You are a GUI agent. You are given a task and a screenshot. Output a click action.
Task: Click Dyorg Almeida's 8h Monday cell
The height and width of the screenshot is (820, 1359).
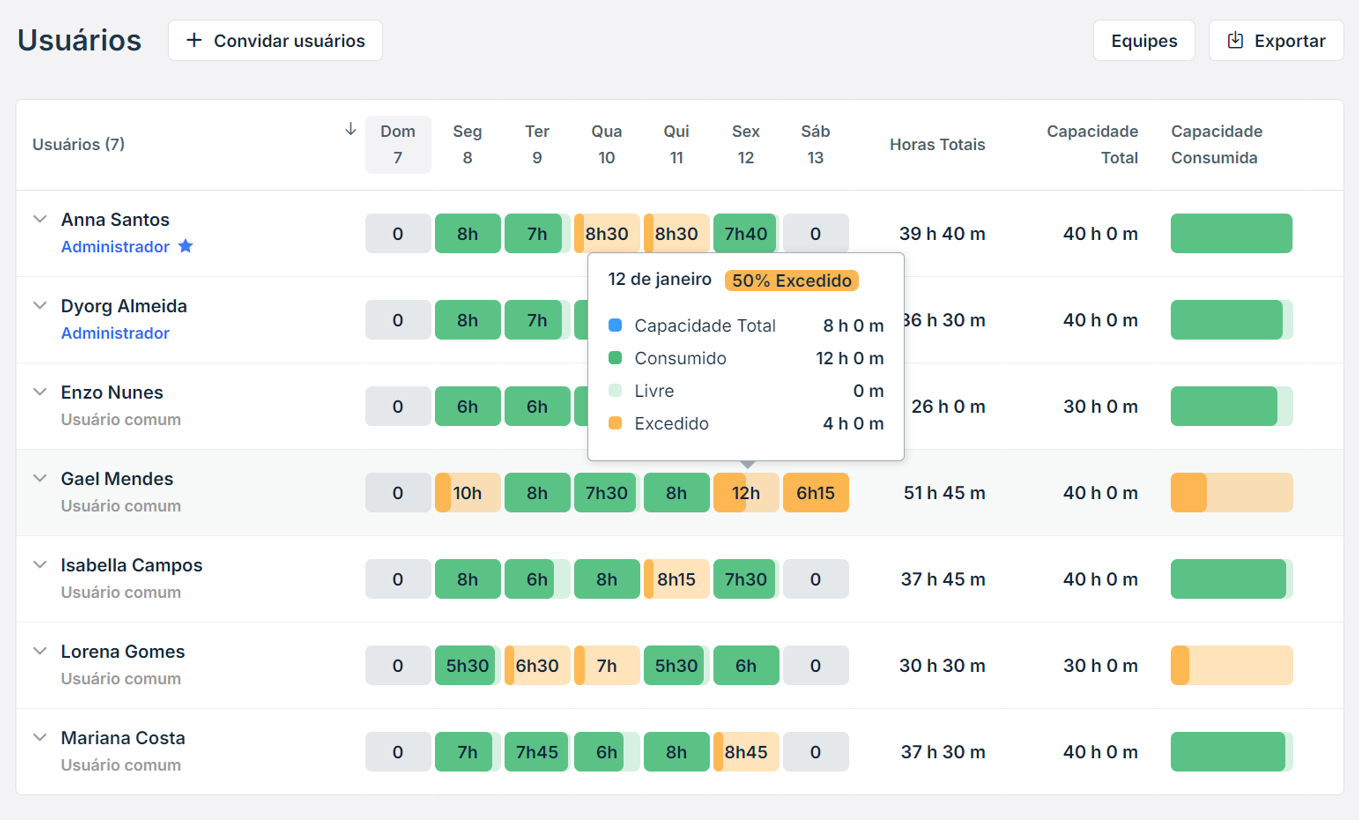pyautogui.click(x=467, y=320)
